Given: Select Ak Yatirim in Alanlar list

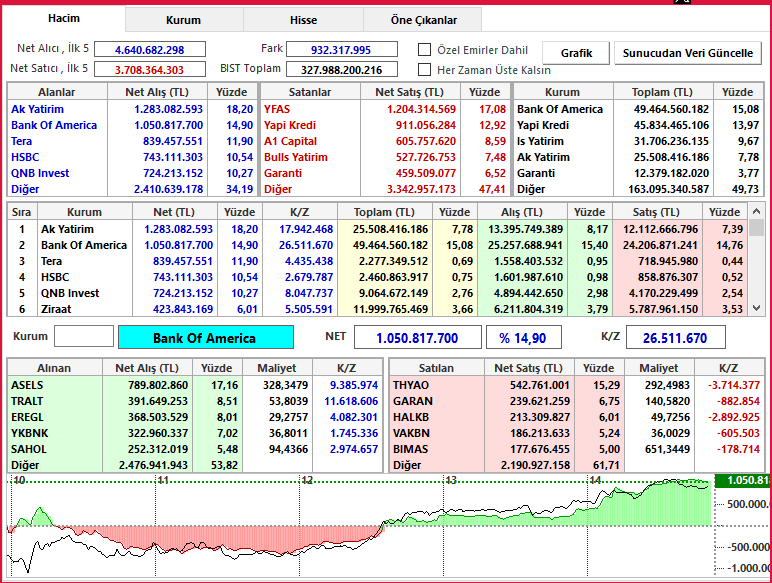Looking at the screenshot, I should 37,109.
